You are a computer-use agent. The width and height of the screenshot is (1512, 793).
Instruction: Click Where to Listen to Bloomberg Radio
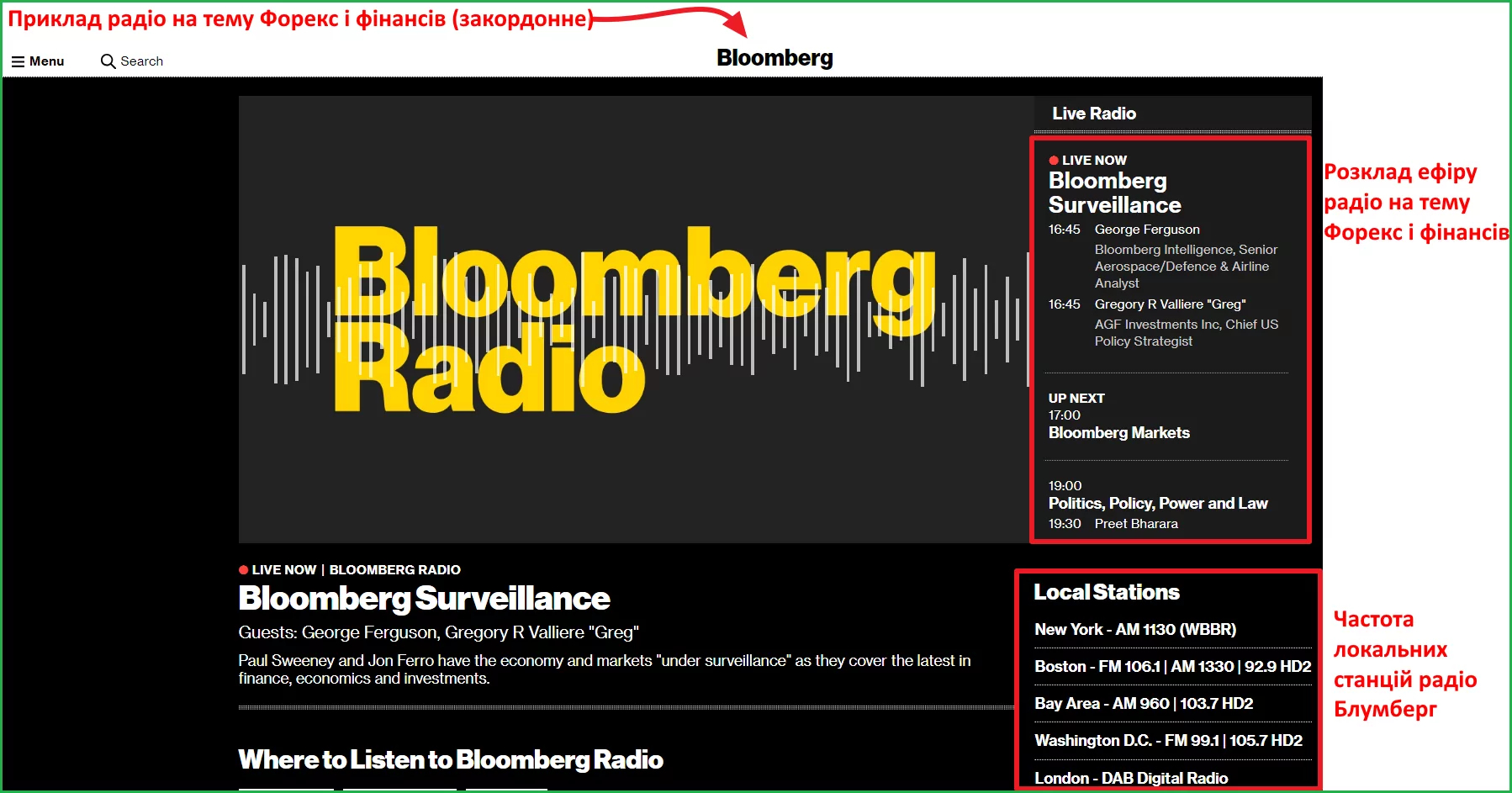451,760
